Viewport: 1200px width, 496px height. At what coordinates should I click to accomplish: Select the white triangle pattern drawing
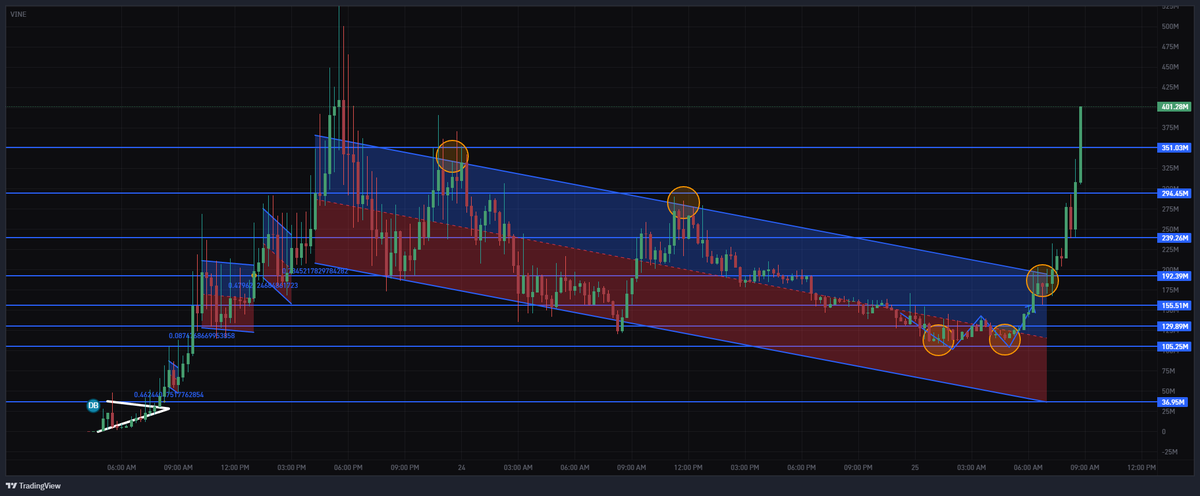click(135, 415)
